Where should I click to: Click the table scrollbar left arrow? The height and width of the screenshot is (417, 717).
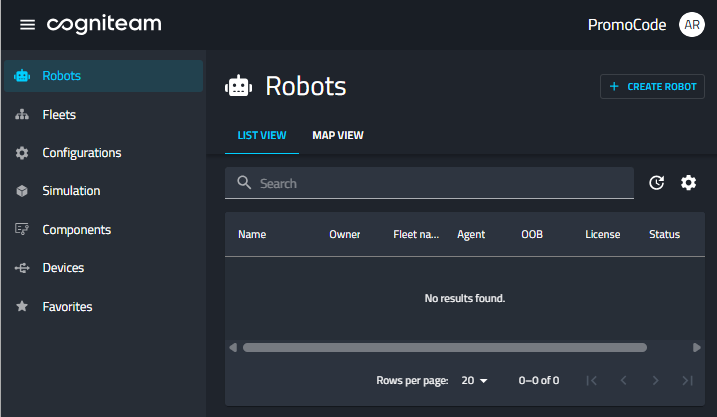coord(233,348)
